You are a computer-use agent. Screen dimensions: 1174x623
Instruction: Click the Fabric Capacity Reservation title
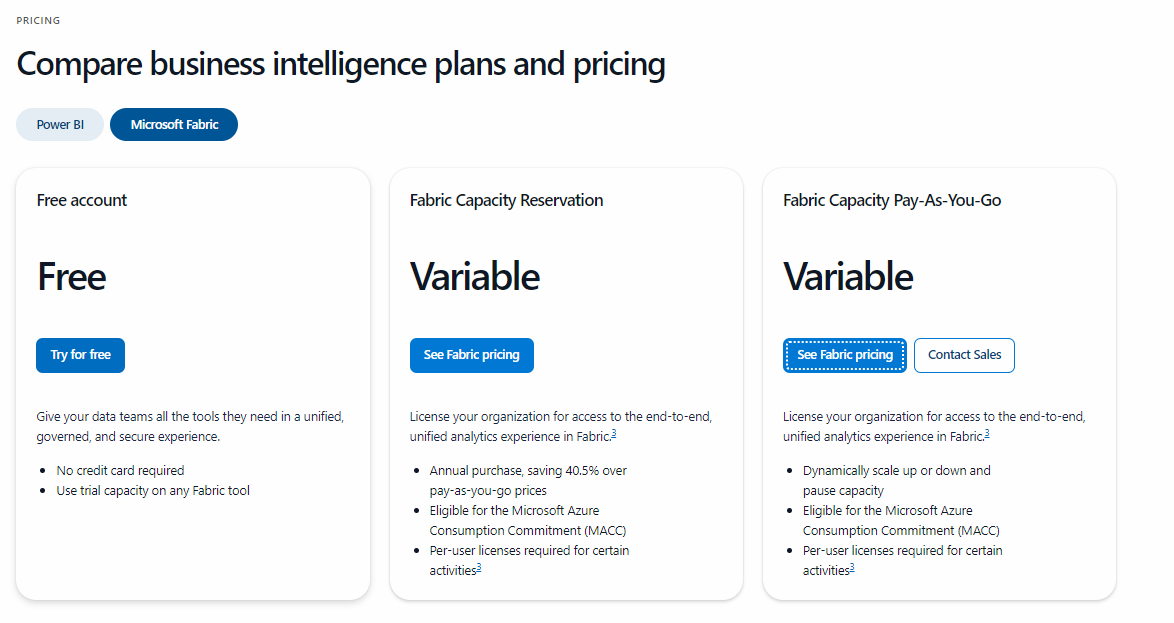[x=506, y=200]
